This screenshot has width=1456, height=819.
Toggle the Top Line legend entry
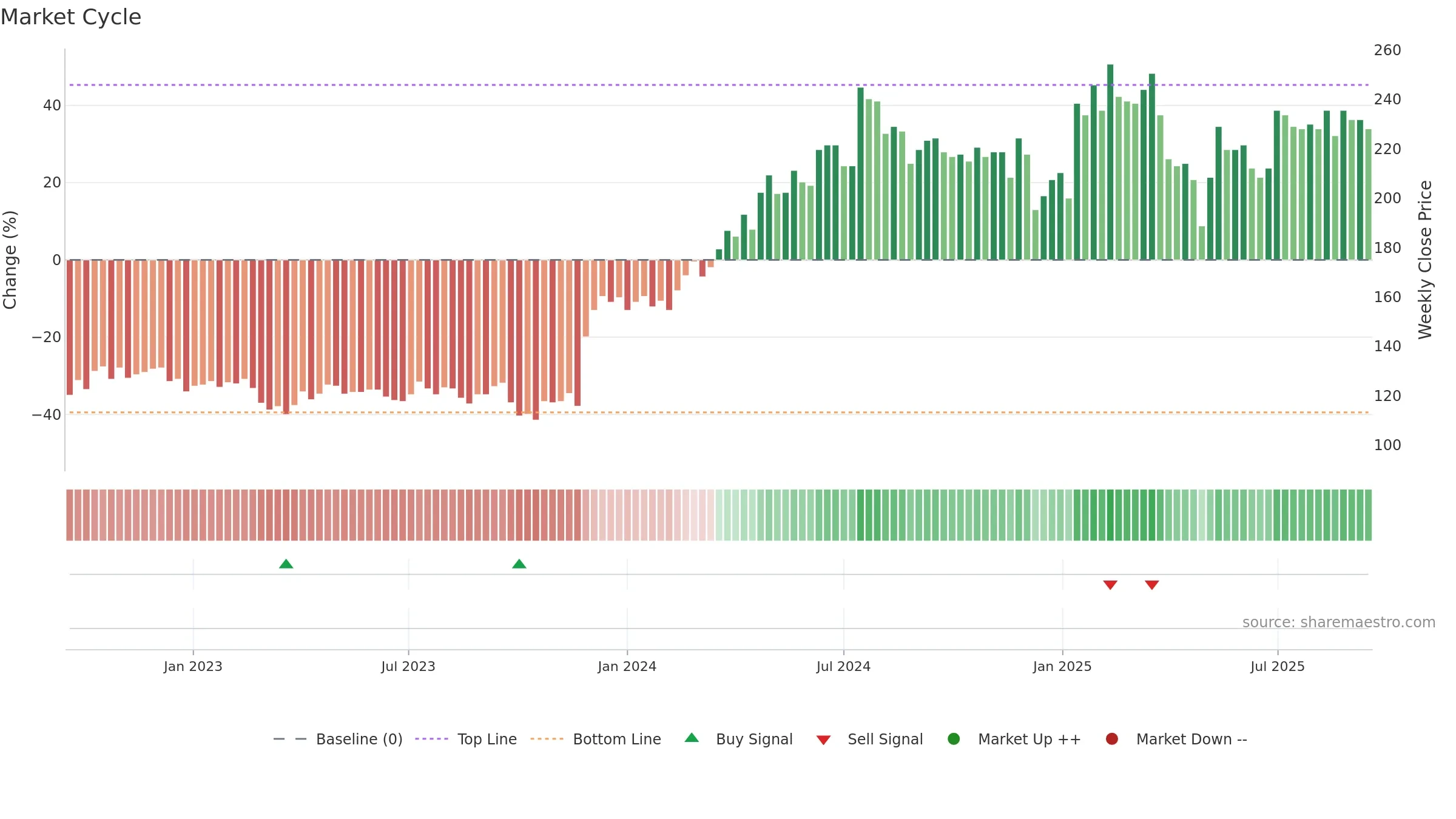pos(466,739)
